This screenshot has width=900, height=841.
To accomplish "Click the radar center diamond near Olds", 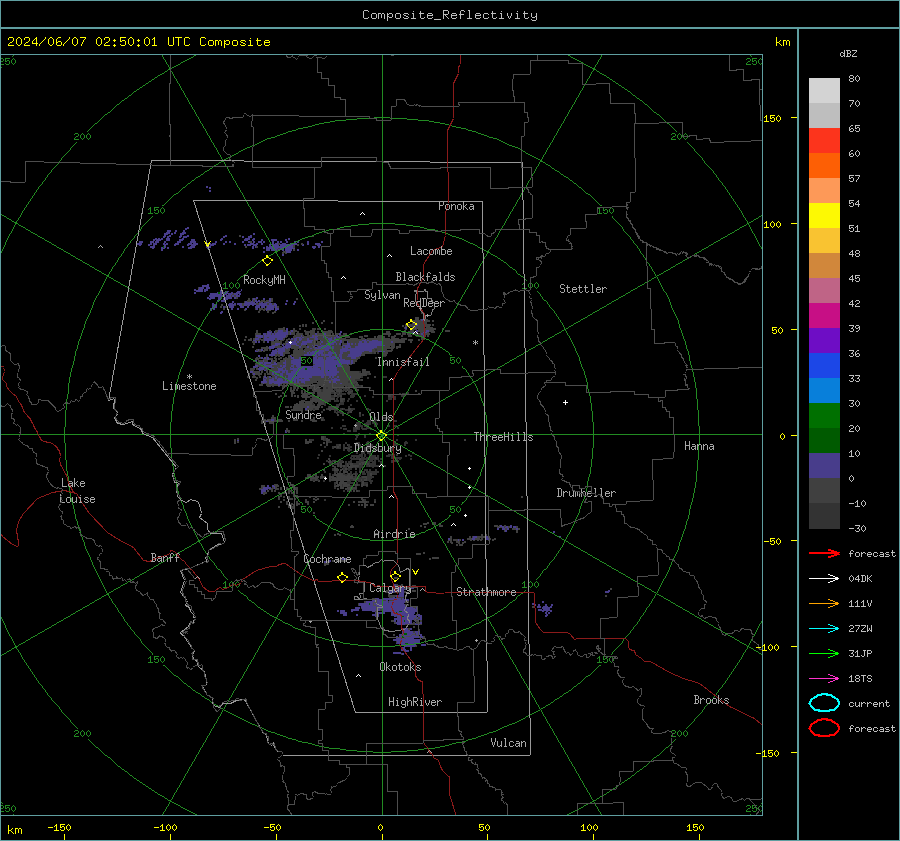I will pos(382,435).
